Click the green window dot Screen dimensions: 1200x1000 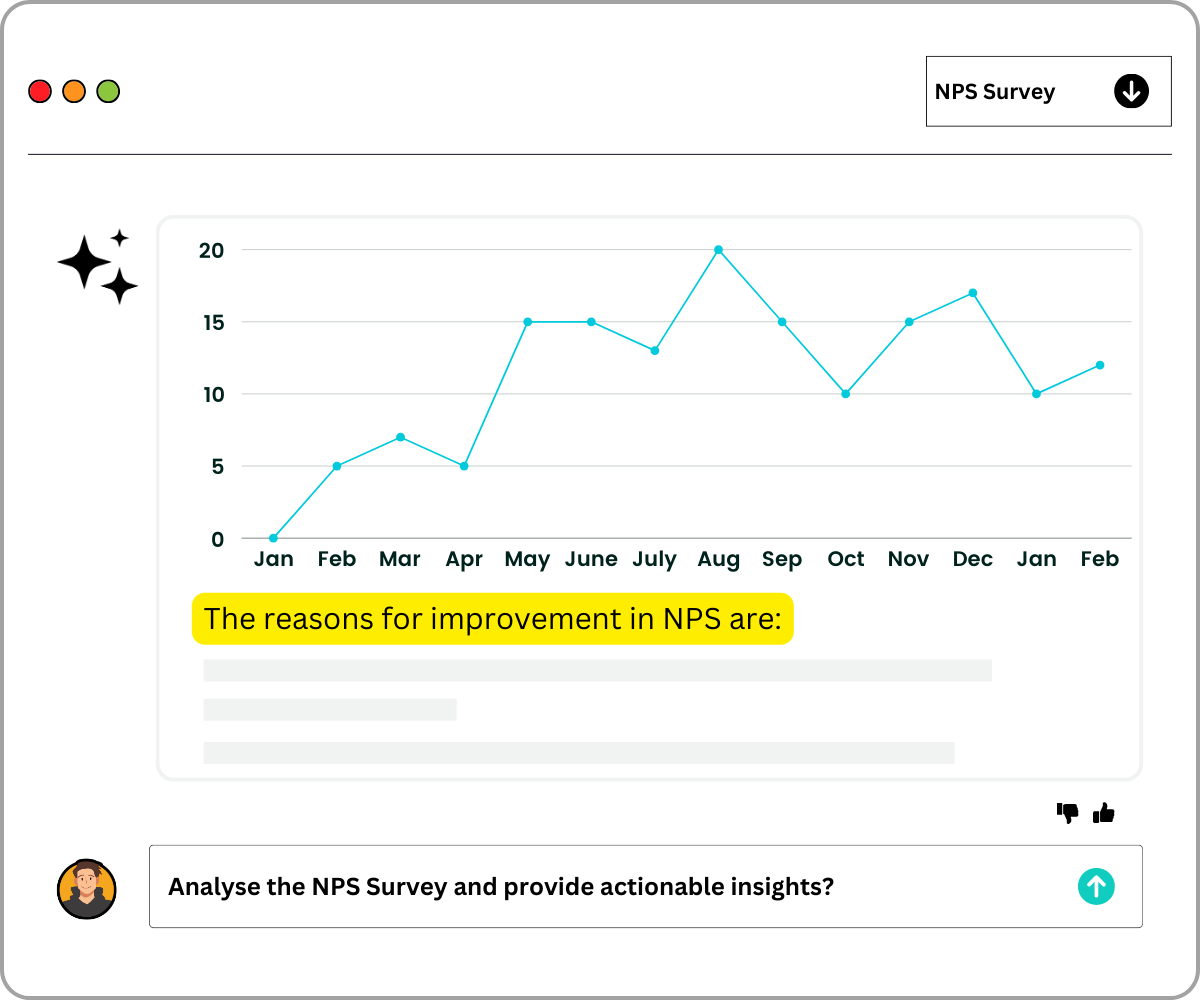[x=108, y=92]
